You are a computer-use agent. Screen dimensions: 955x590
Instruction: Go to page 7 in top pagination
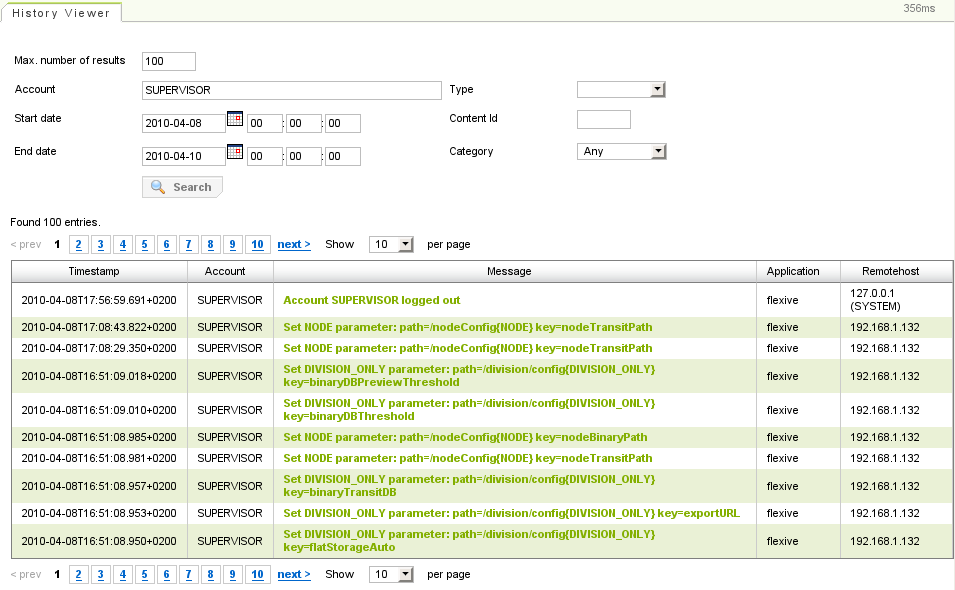(188, 244)
